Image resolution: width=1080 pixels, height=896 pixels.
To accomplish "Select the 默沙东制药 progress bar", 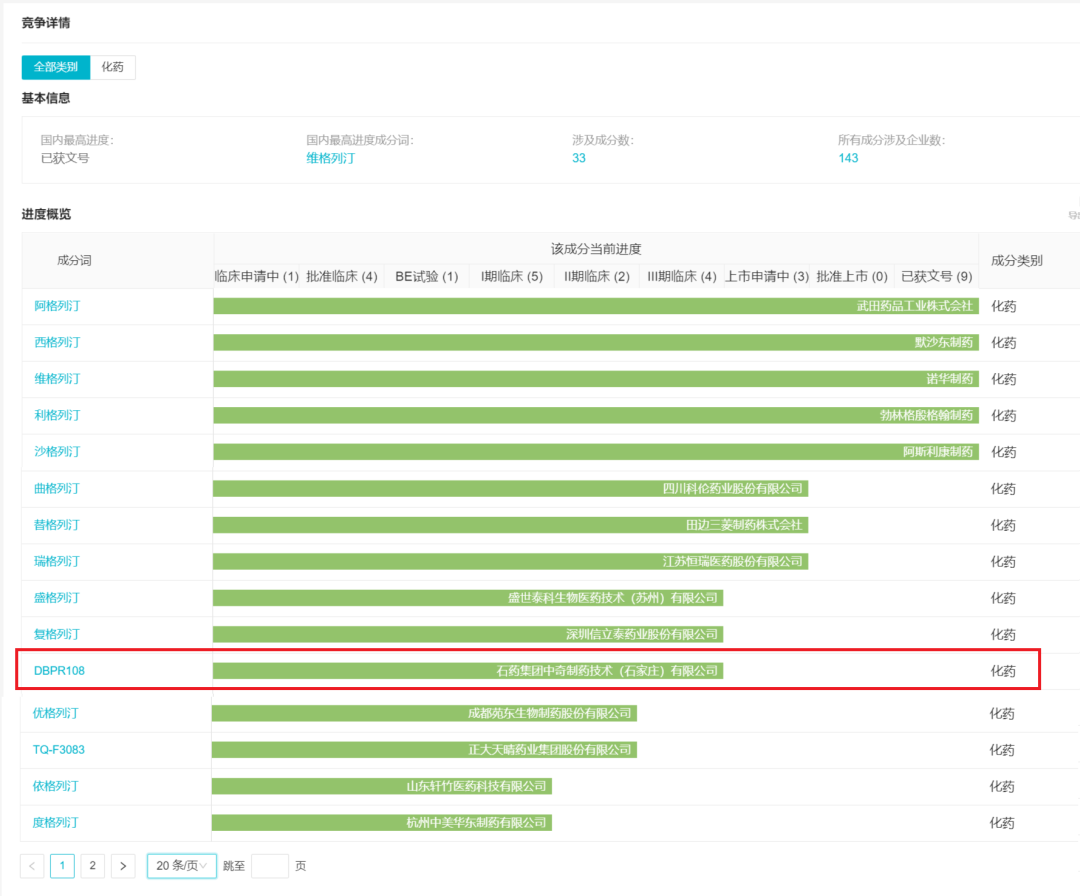I will pos(596,342).
